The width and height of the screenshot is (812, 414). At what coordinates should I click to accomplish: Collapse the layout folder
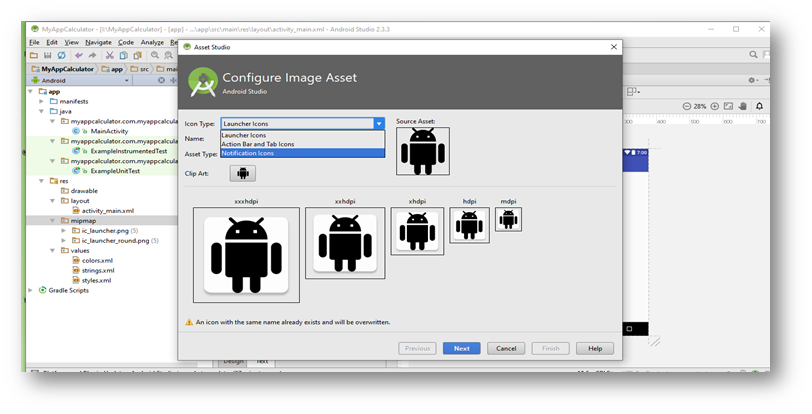(52, 201)
